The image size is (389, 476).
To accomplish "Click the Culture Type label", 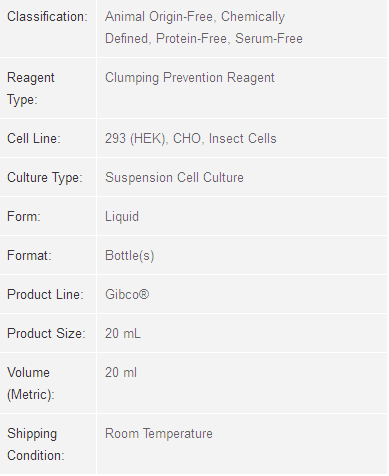I will pyautogui.click(x=45, y=178).
